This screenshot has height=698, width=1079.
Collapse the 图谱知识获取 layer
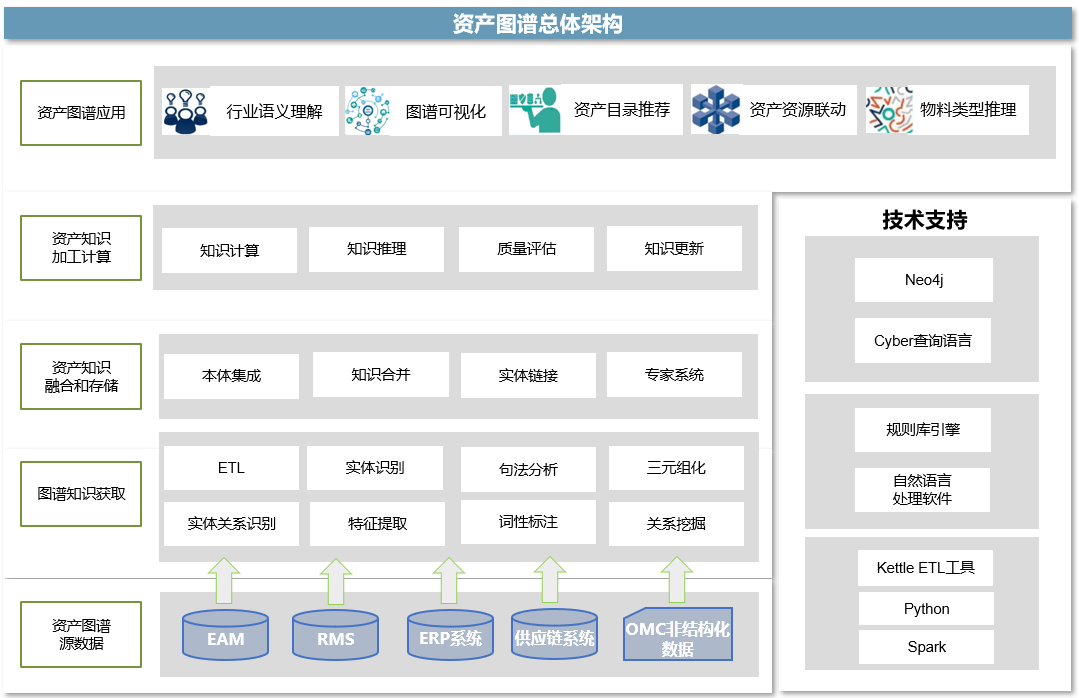click(80, 494)
